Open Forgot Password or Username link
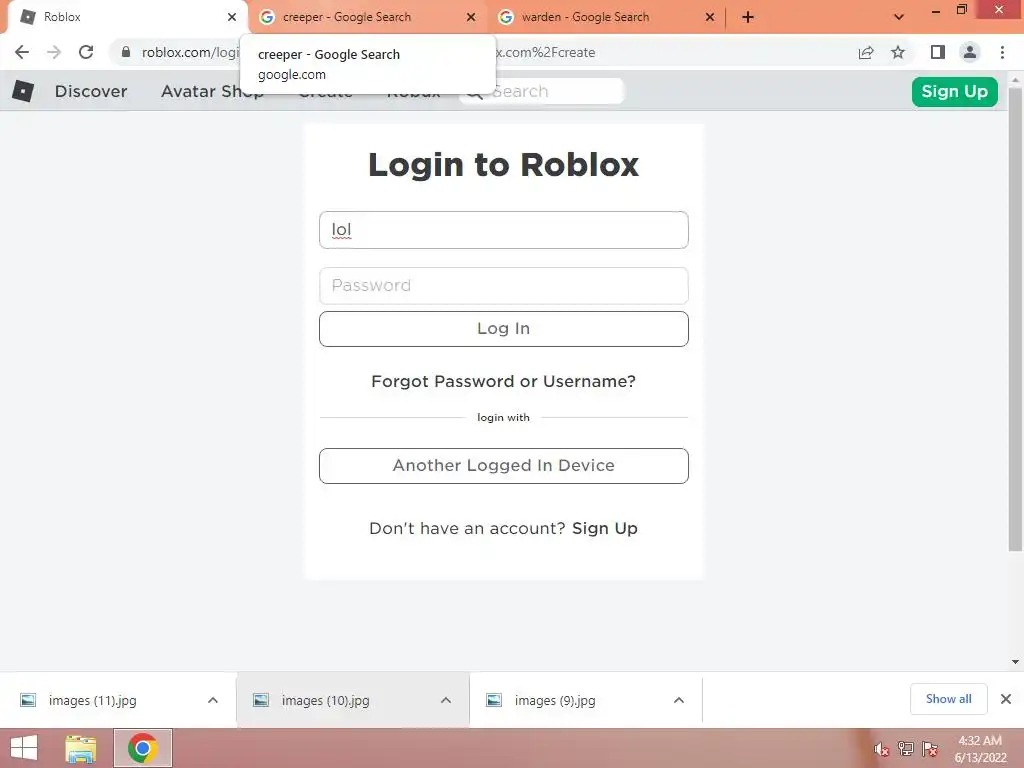Viewport: 1024px width, 768px height. pos(504,381)
